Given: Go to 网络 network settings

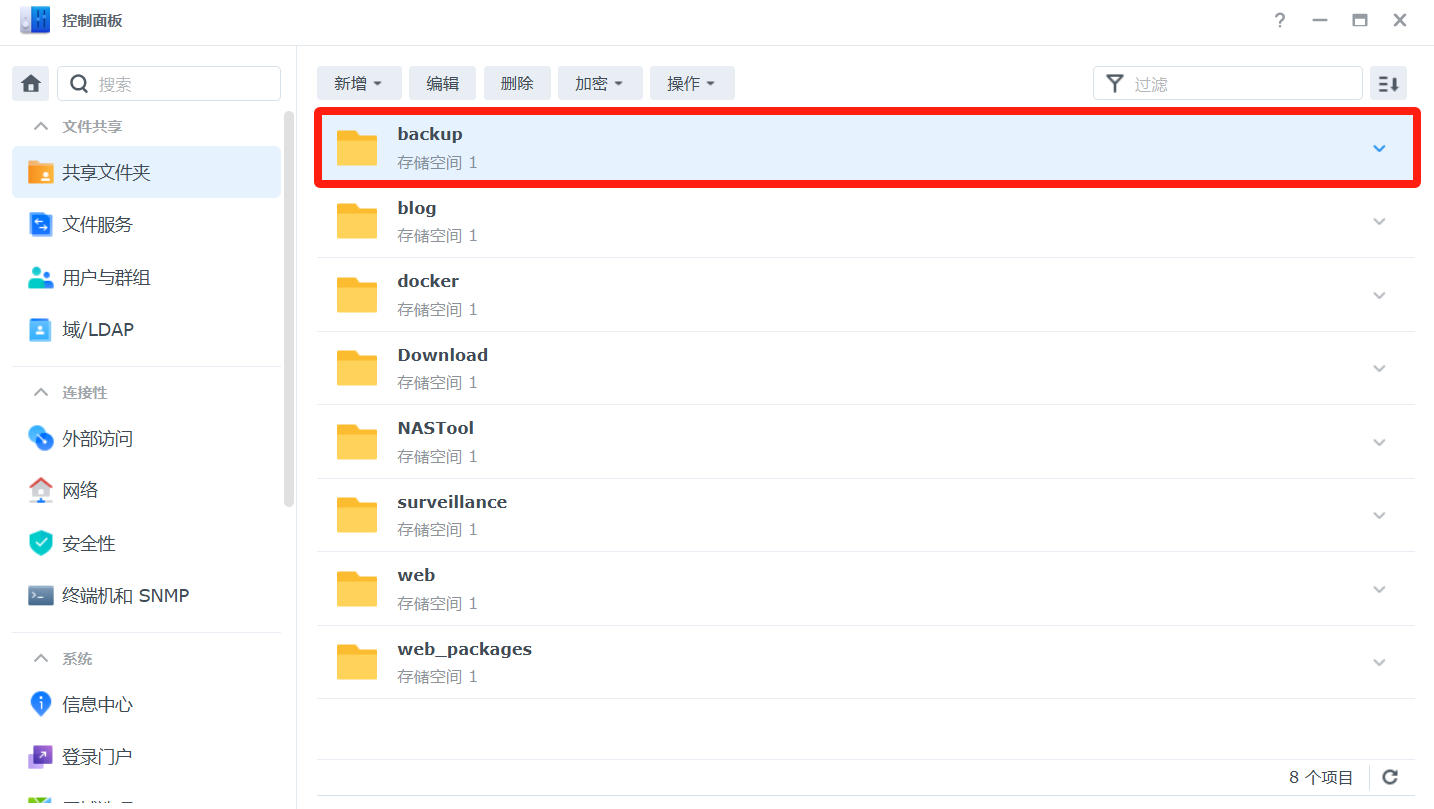Looking at the screenshot, I should 80,491.
